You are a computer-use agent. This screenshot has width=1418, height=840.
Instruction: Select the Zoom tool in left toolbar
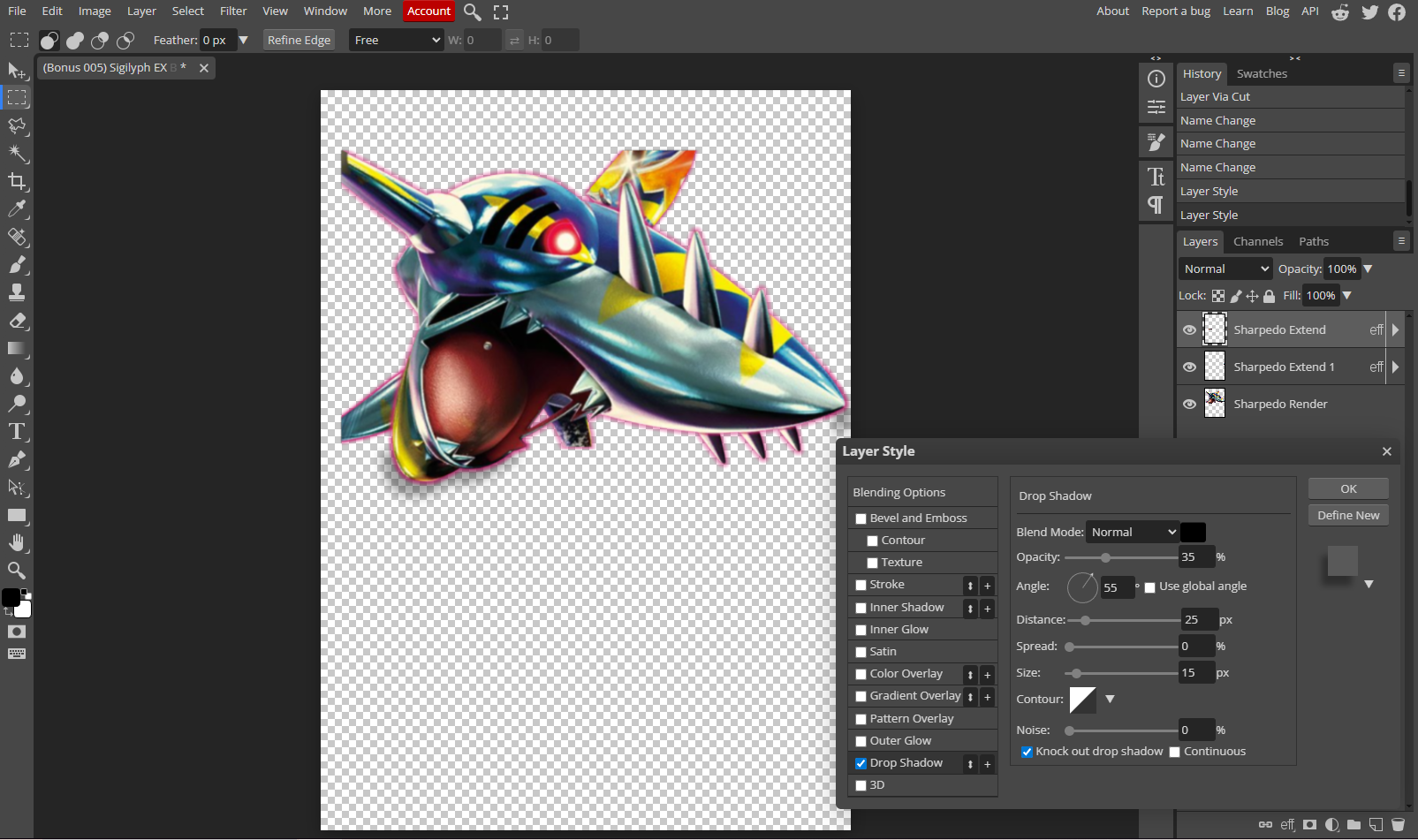click(17, 571)
